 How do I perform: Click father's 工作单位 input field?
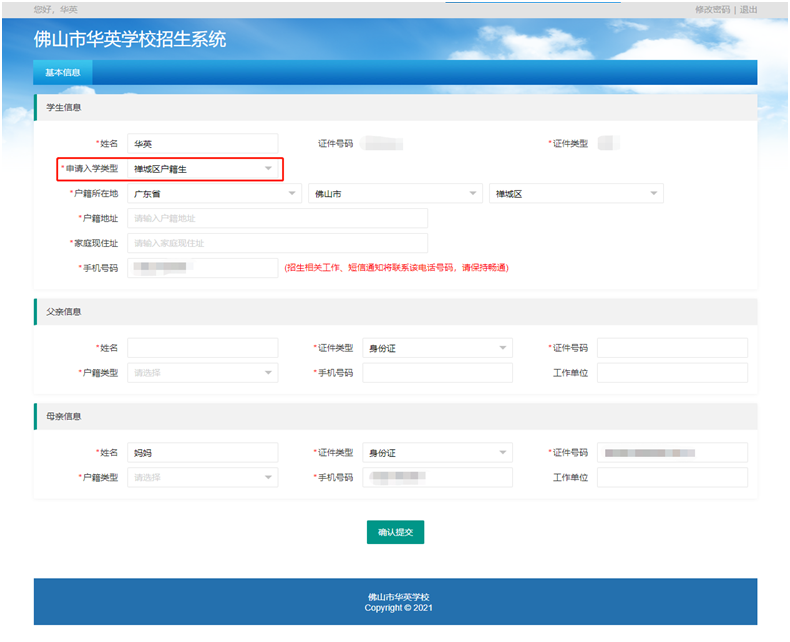click(x=672, y=373)
